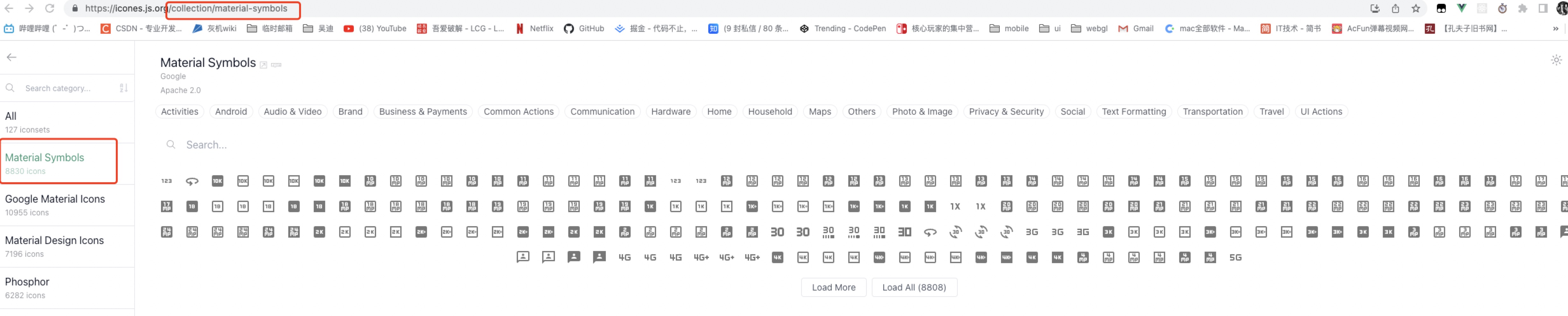Toggle the Hardware category filter

pos(671,111)
